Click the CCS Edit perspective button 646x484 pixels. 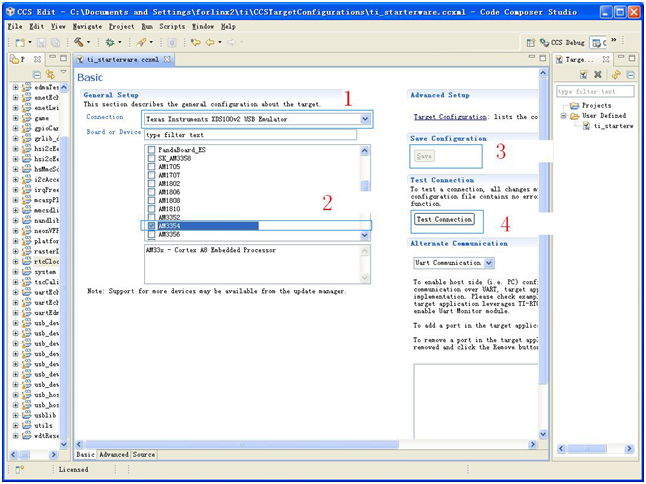(599, 42)
